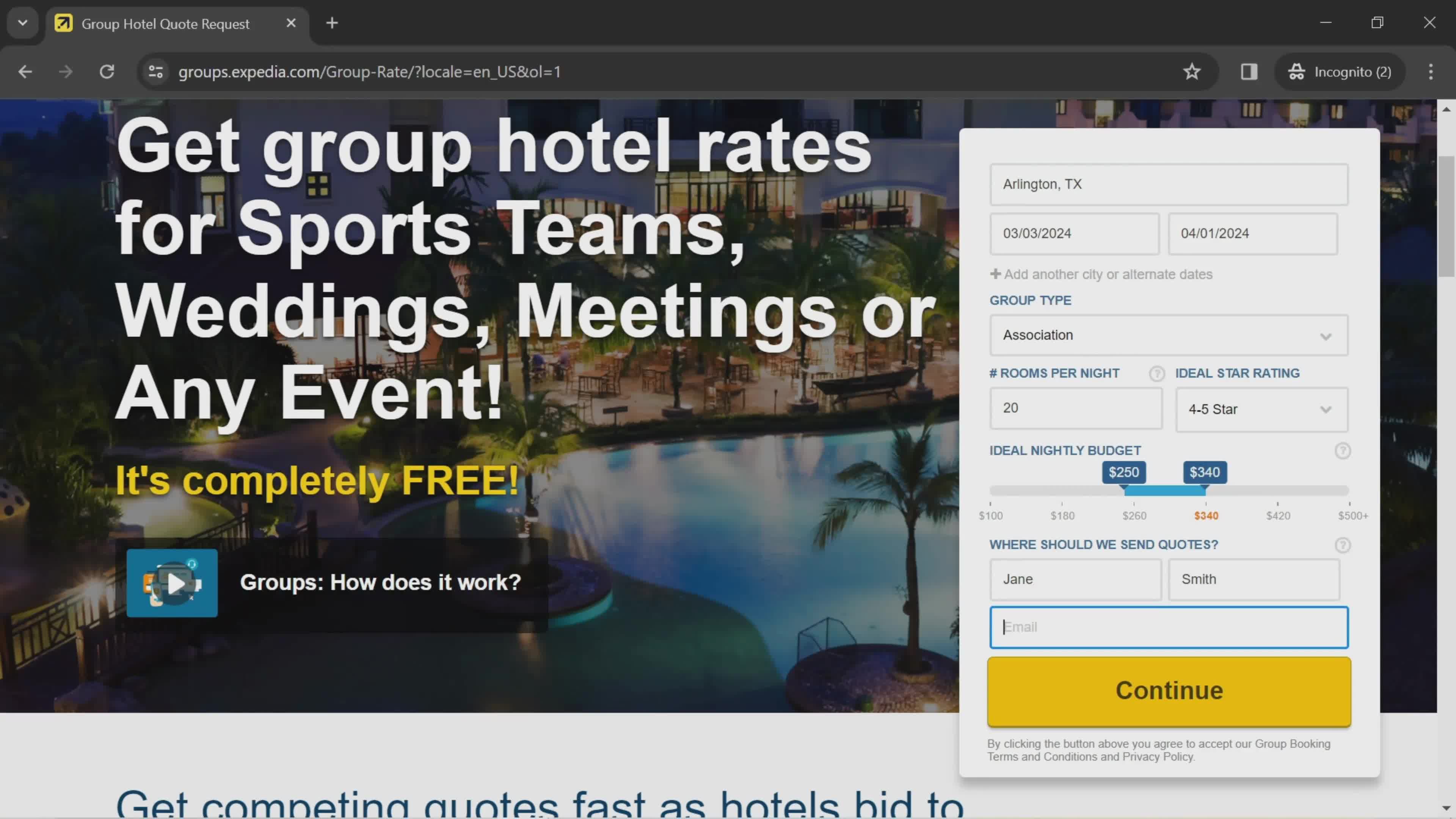Open the tab search dropdown arrow

pos(23,23)
